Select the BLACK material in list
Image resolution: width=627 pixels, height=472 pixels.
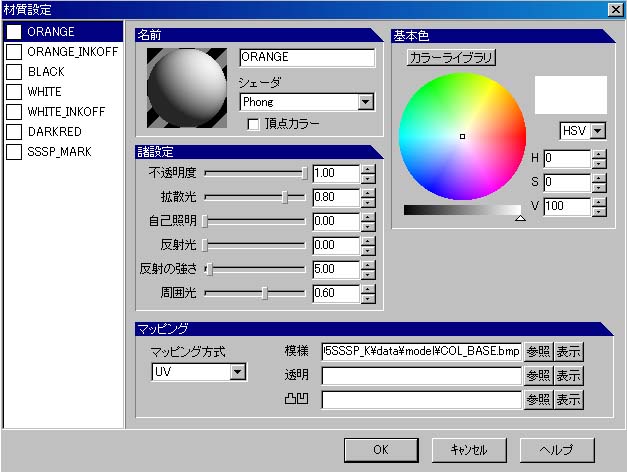pos(46,72)
